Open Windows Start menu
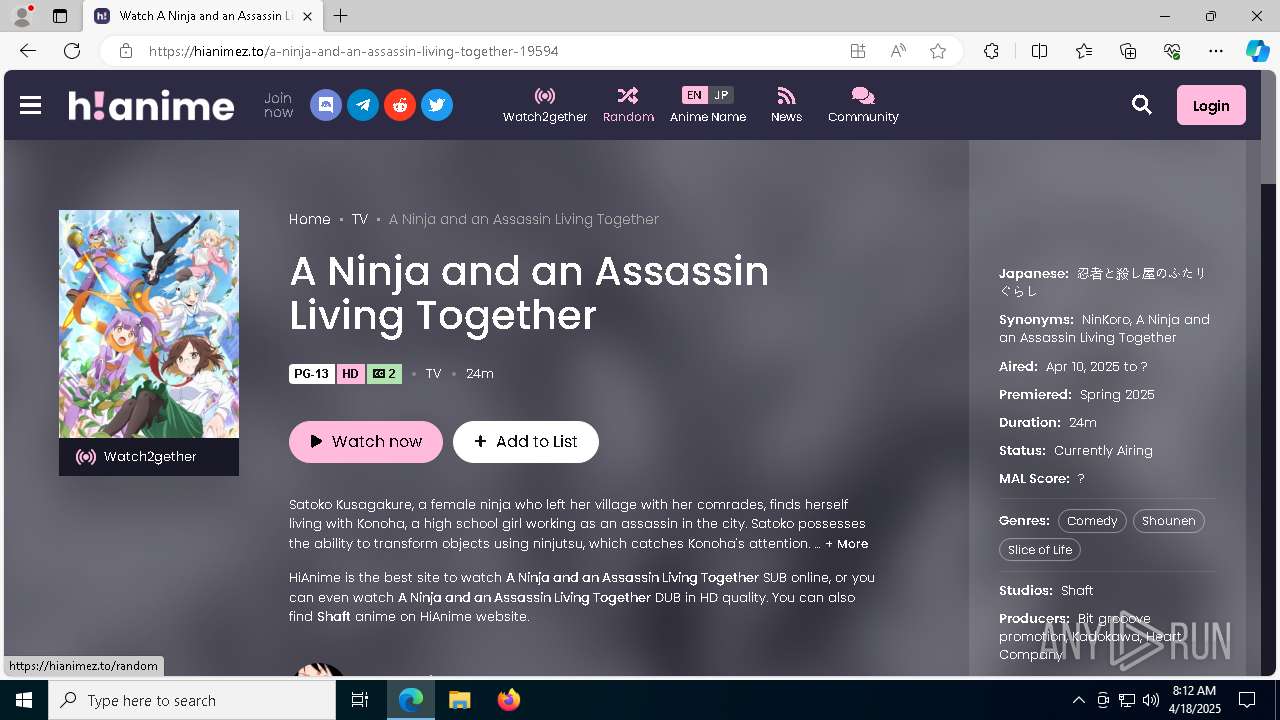1280x720 pixels. tap(24, 700)
